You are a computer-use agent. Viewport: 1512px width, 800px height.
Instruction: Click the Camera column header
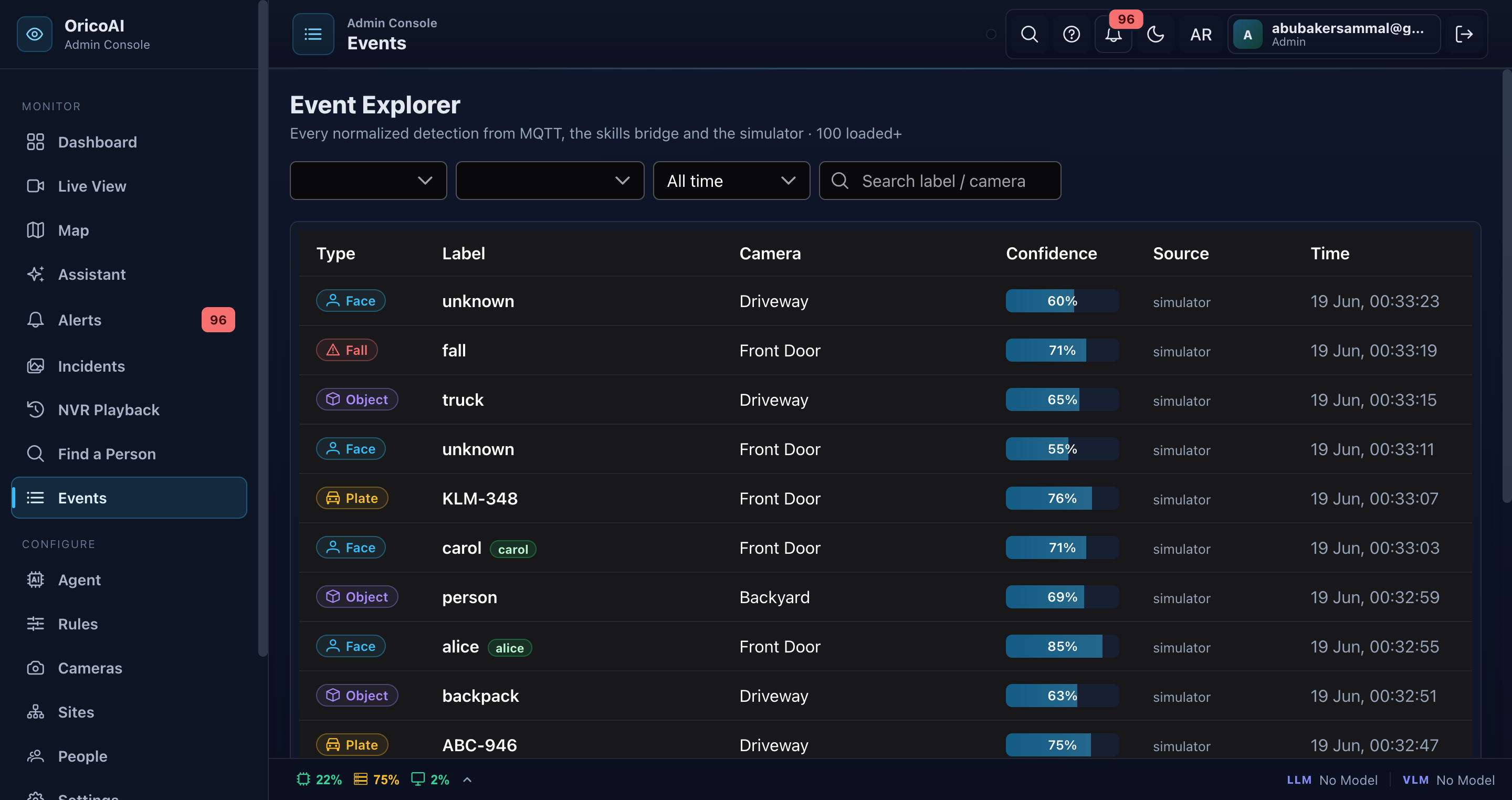(770, 254)
